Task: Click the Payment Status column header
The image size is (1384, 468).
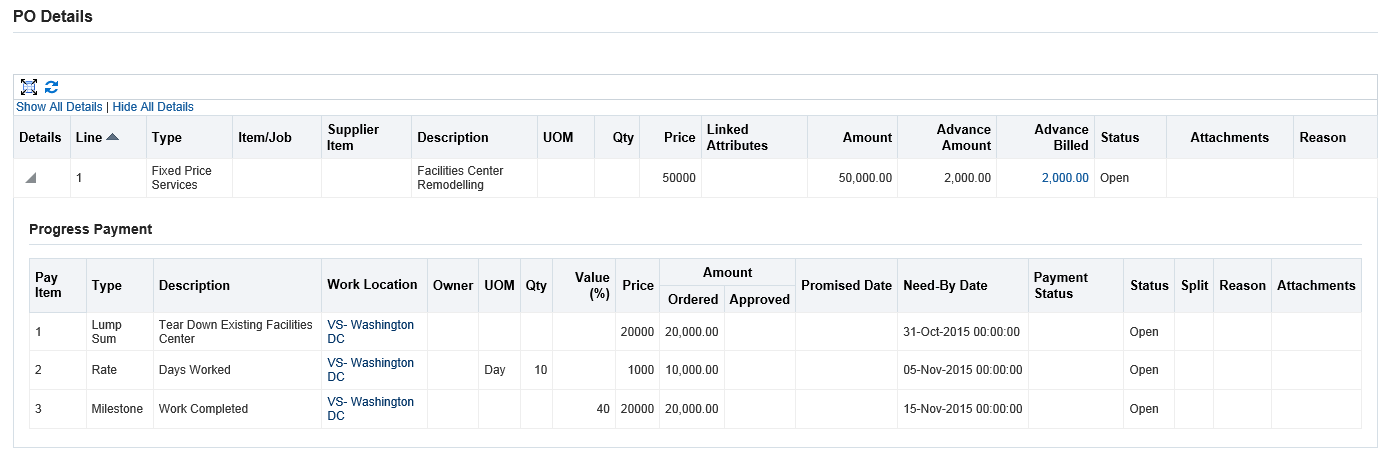Action: tap(1060, 285)
